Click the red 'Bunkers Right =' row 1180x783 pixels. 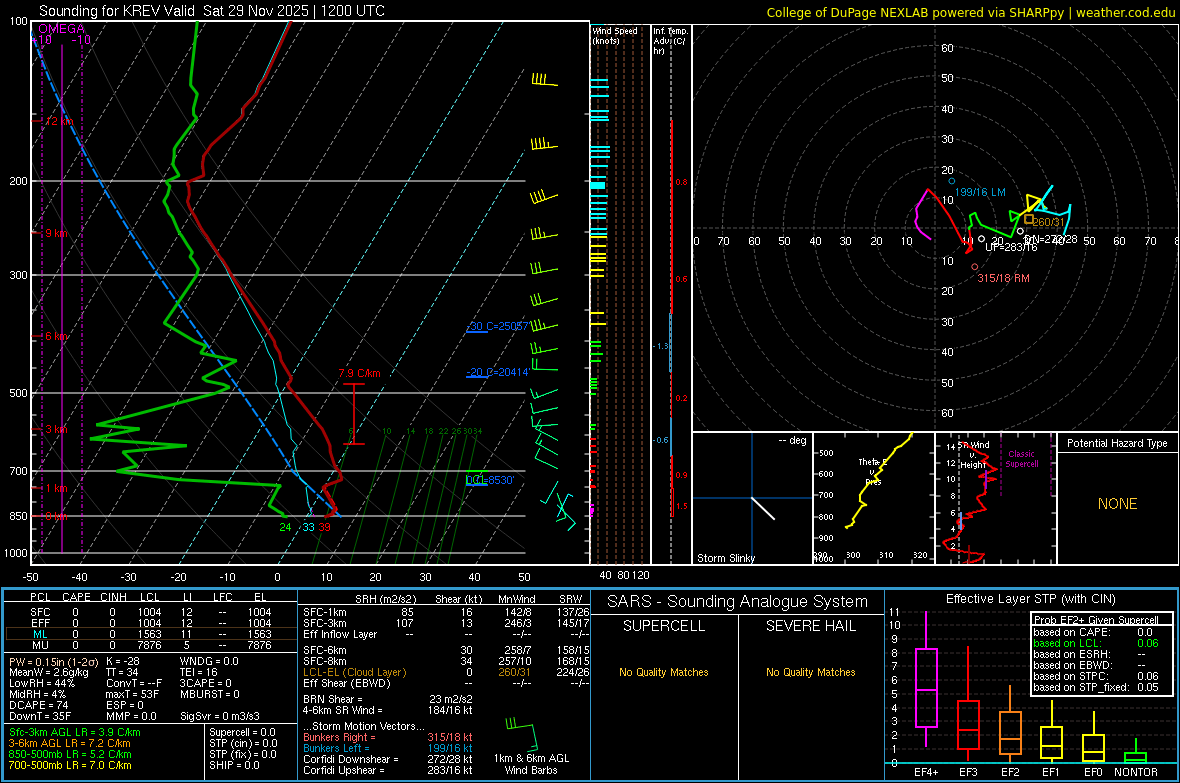pyautogui.click(x=388, y=738)
